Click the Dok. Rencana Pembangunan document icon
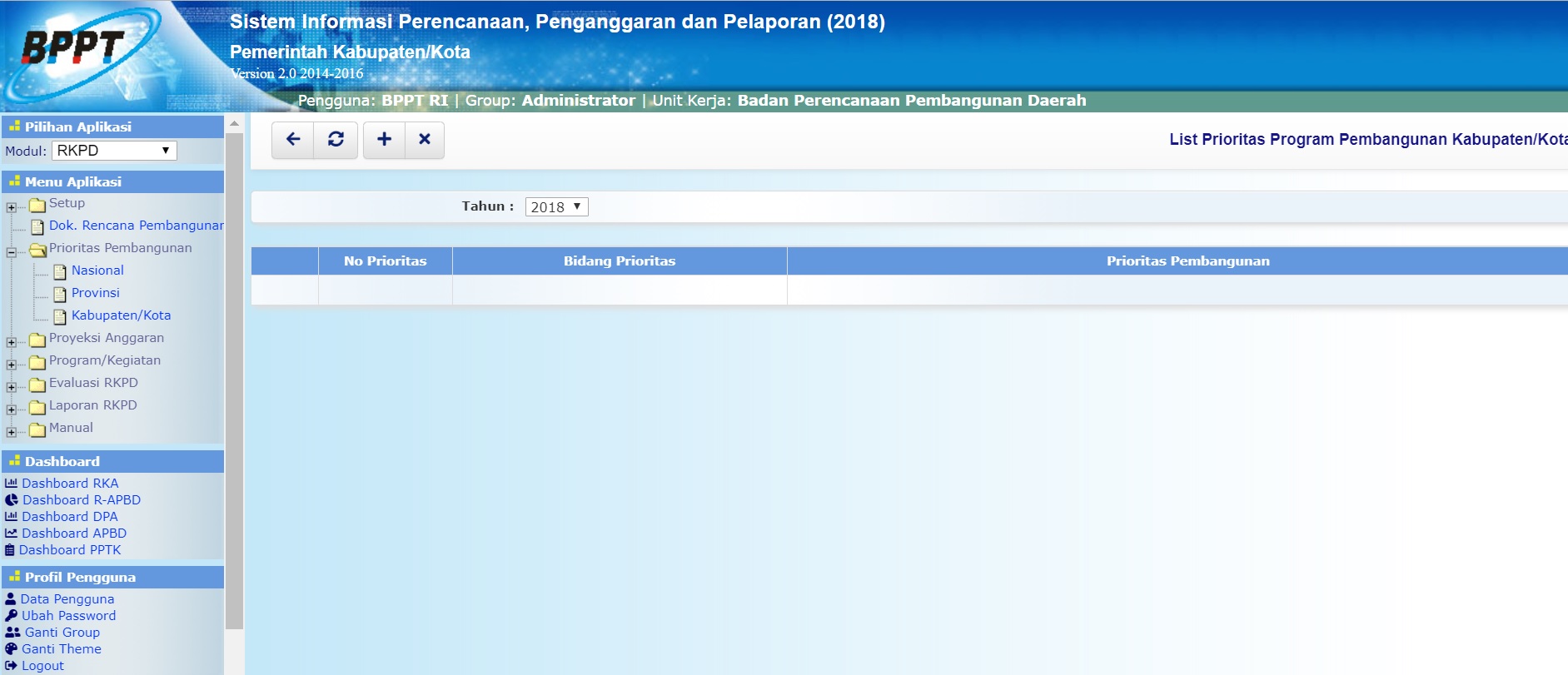The image size is (1568, 675). [37, 226]
